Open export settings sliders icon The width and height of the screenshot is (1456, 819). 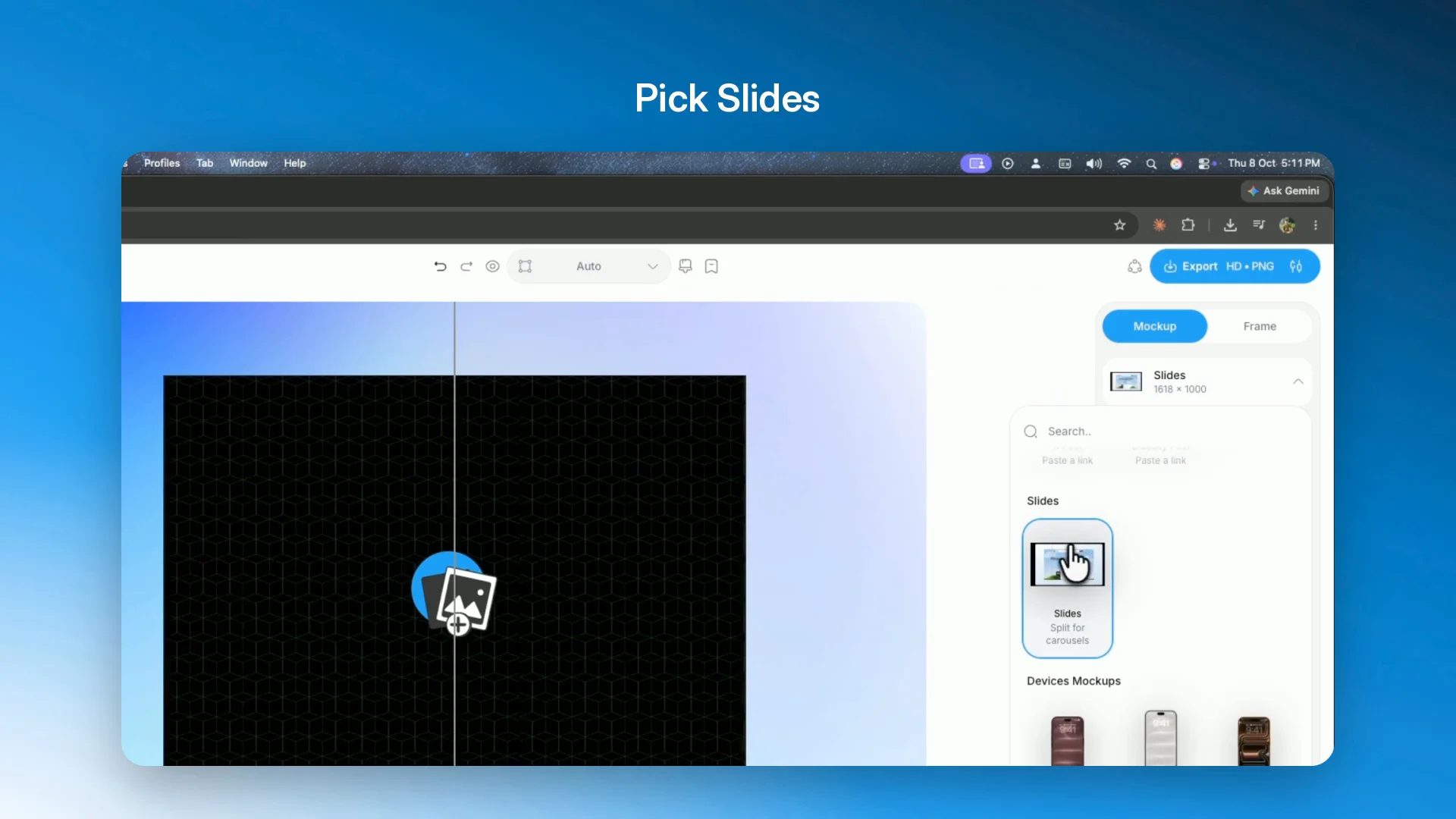click(x=1296, y=266)
